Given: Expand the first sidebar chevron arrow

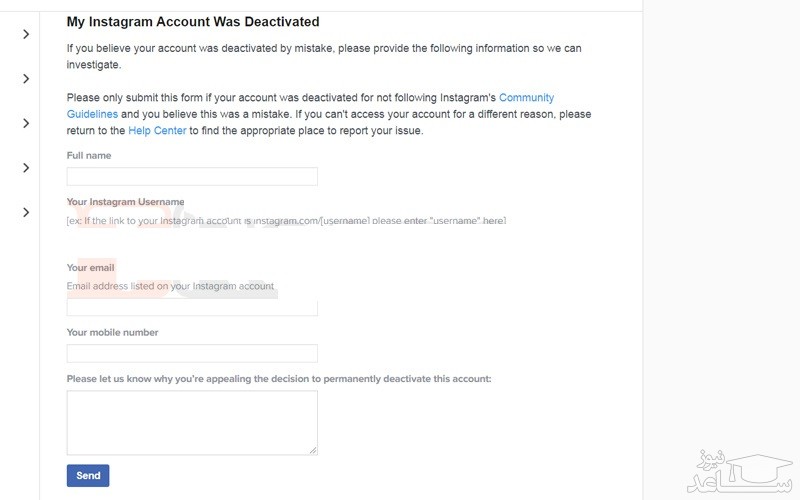Looking at the screenshot, I should 26,34.
